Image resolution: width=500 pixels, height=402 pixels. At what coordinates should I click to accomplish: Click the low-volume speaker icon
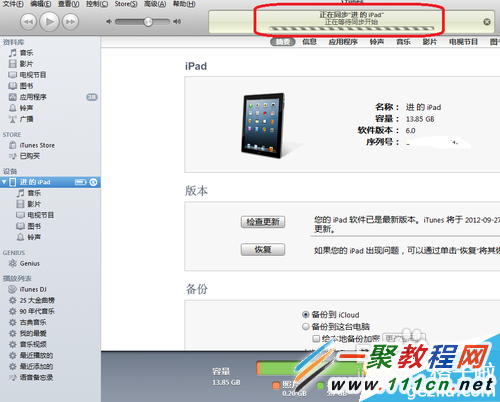[x=109, y=22]
